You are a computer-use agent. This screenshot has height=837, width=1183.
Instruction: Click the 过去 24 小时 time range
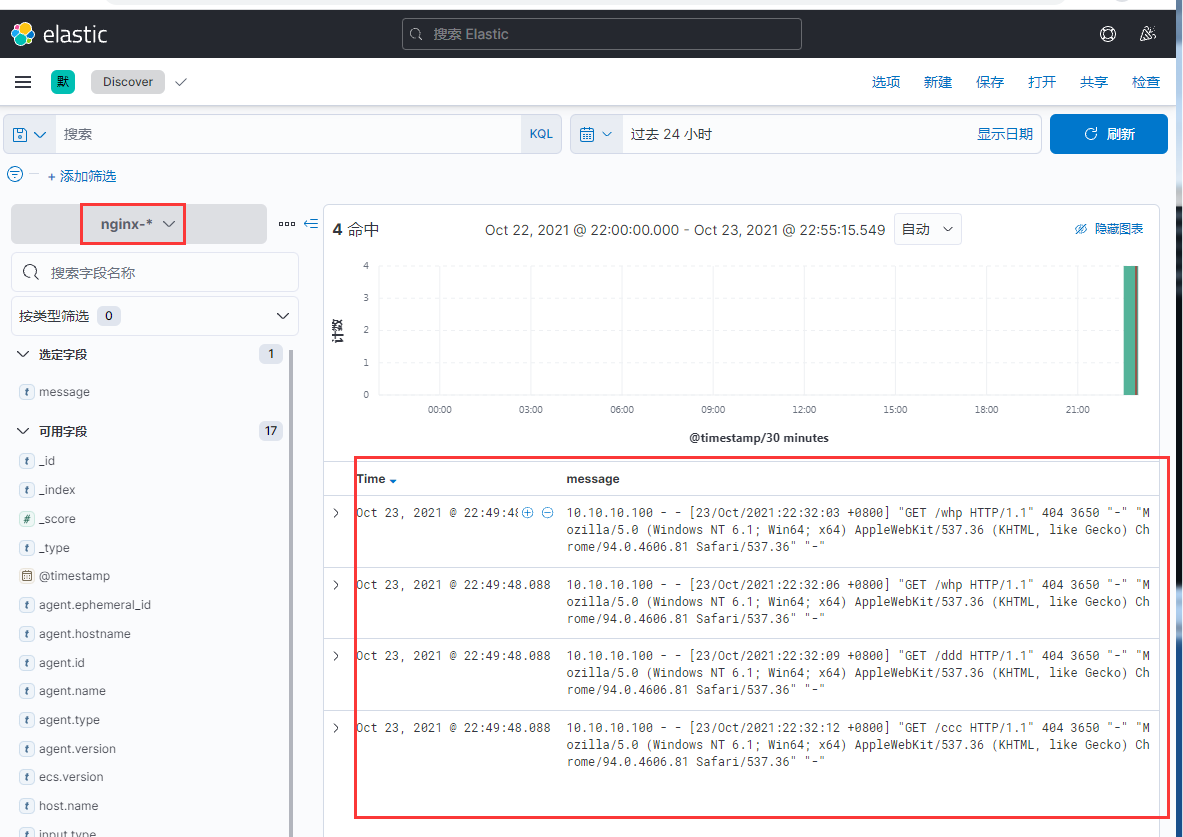(x=671, y=134)
